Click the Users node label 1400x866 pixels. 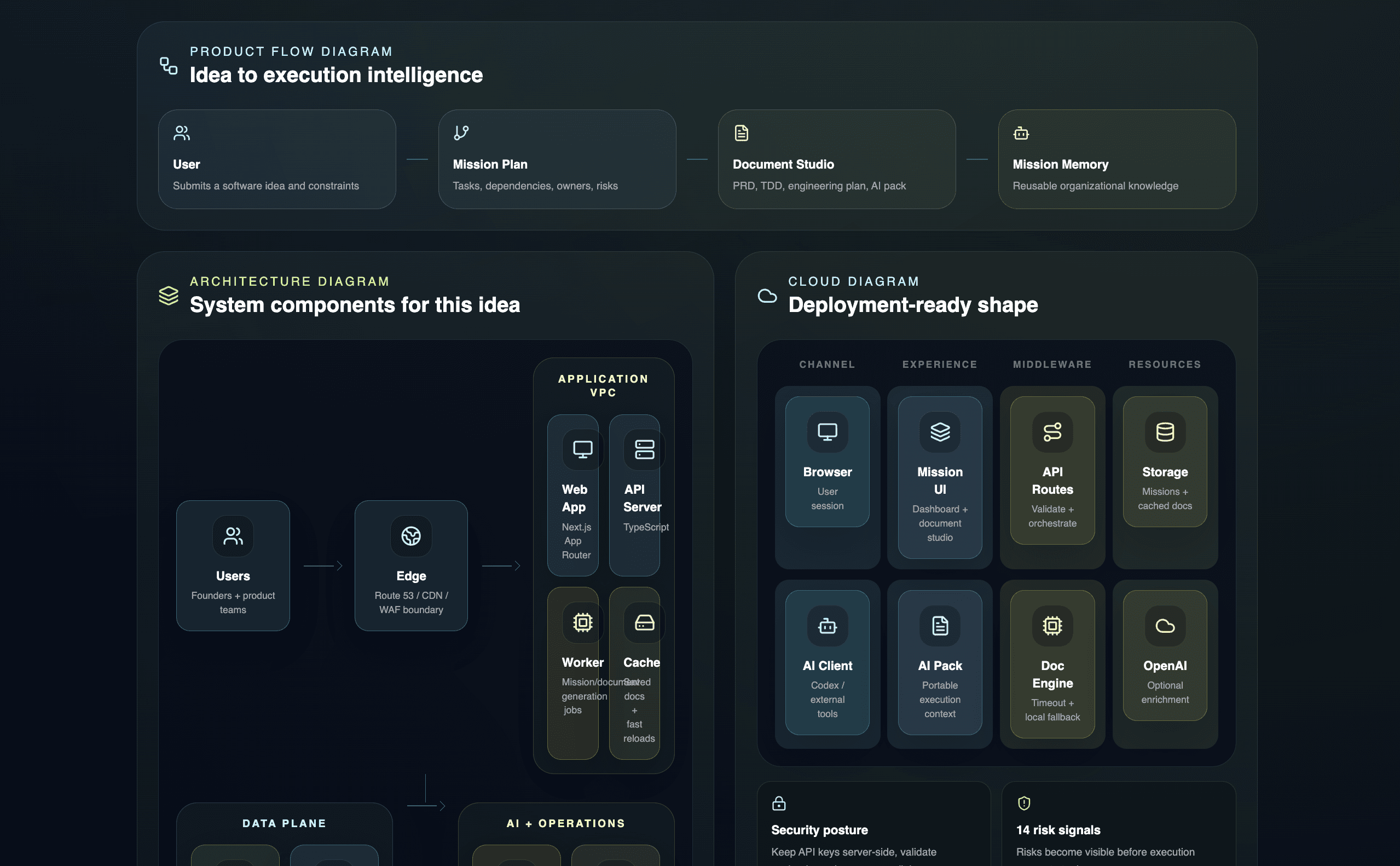point(233,576)
